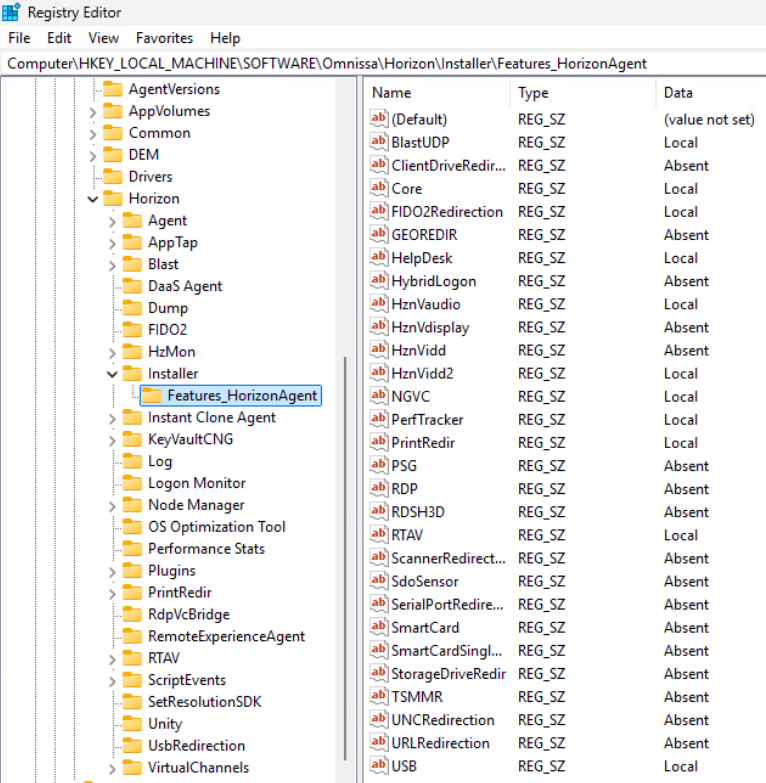Click the Log folder icon
Screen dimensions: 766x783
point(132,461)
